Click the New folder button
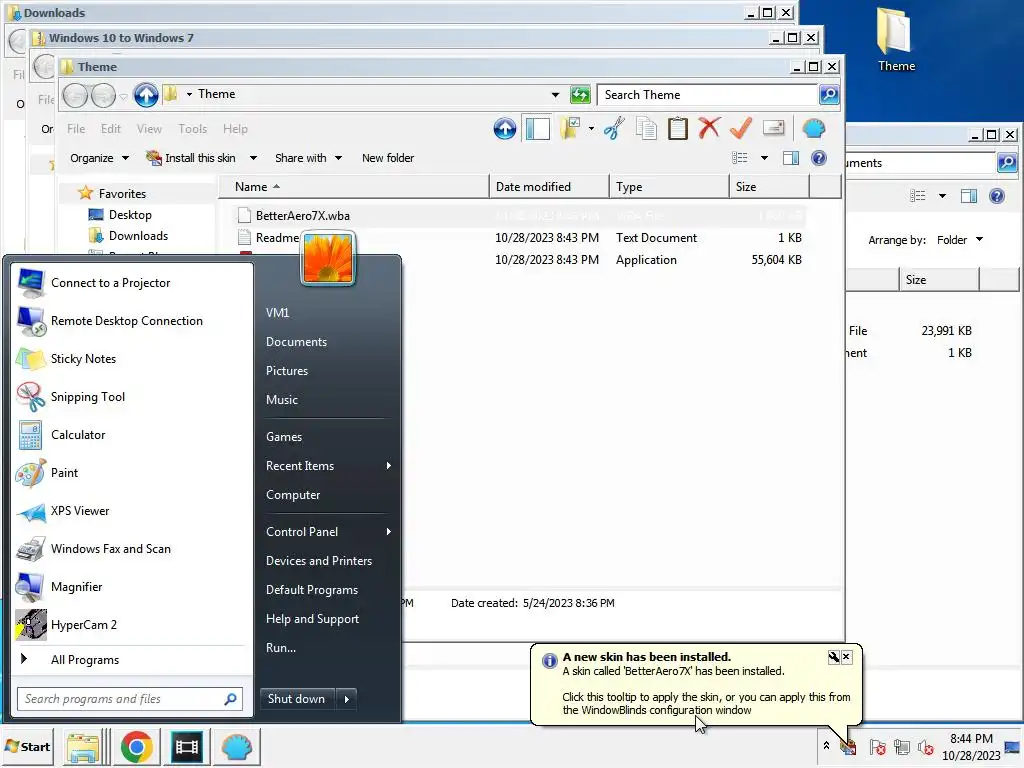Viewport: 1024px width, 768px height. pos(388,158)
